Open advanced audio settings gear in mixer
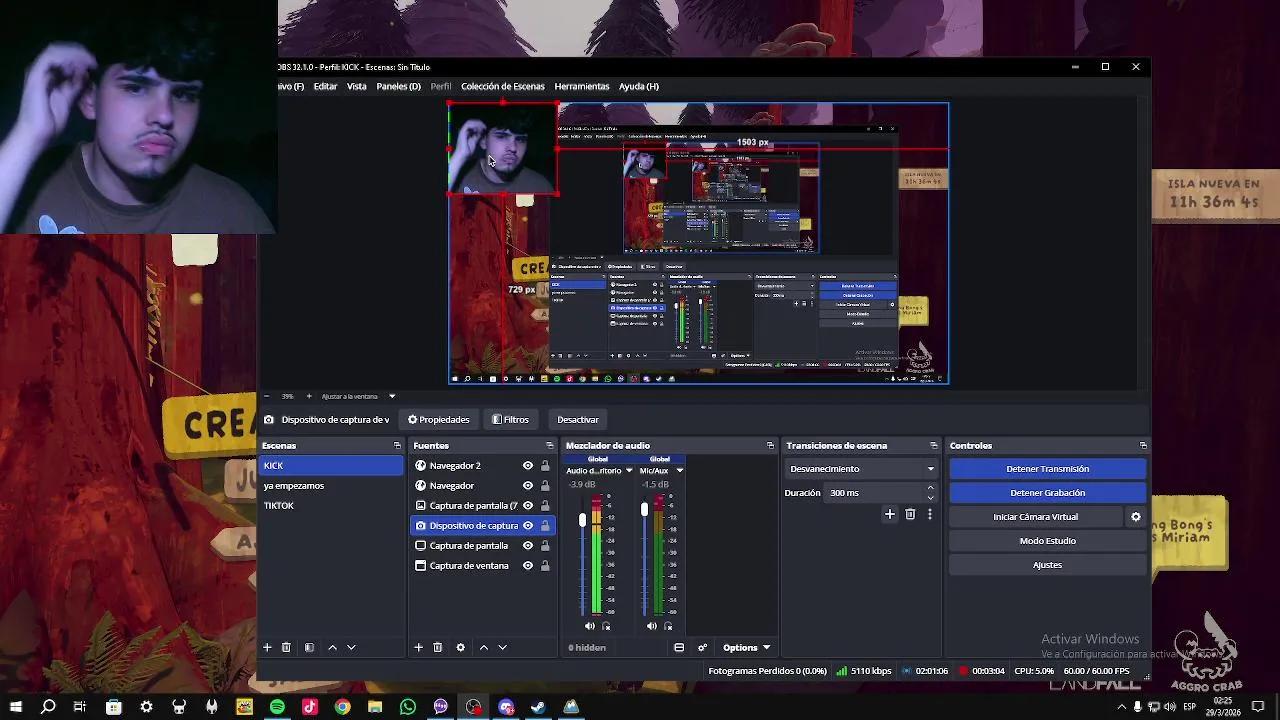 click(x=702, y=647)
